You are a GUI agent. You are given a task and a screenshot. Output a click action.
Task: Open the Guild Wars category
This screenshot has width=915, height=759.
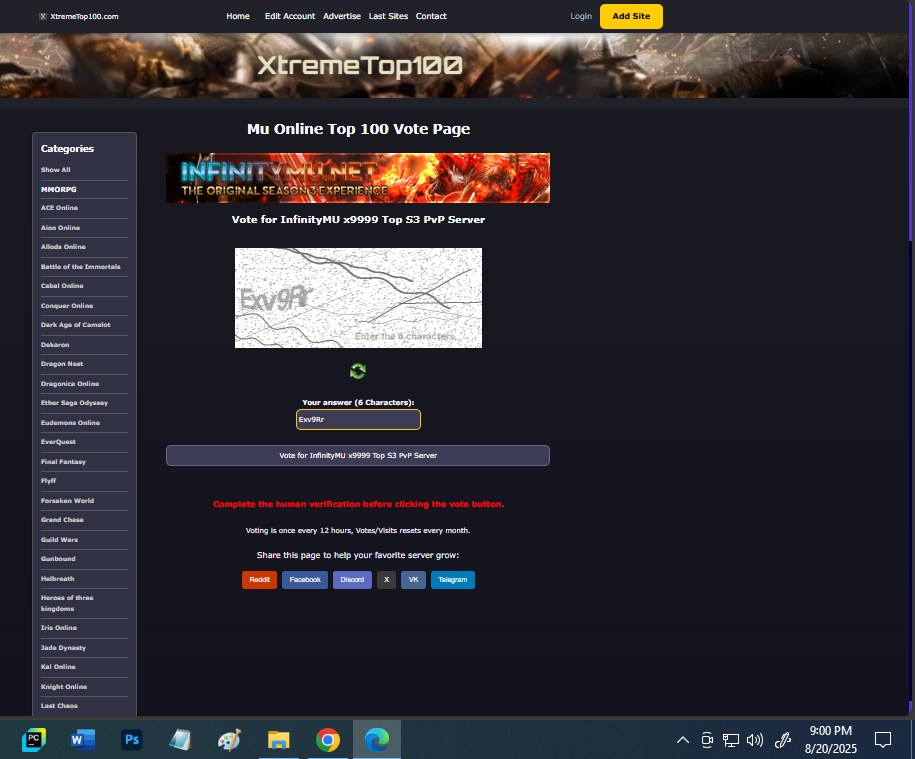click(x=59, y=540)
